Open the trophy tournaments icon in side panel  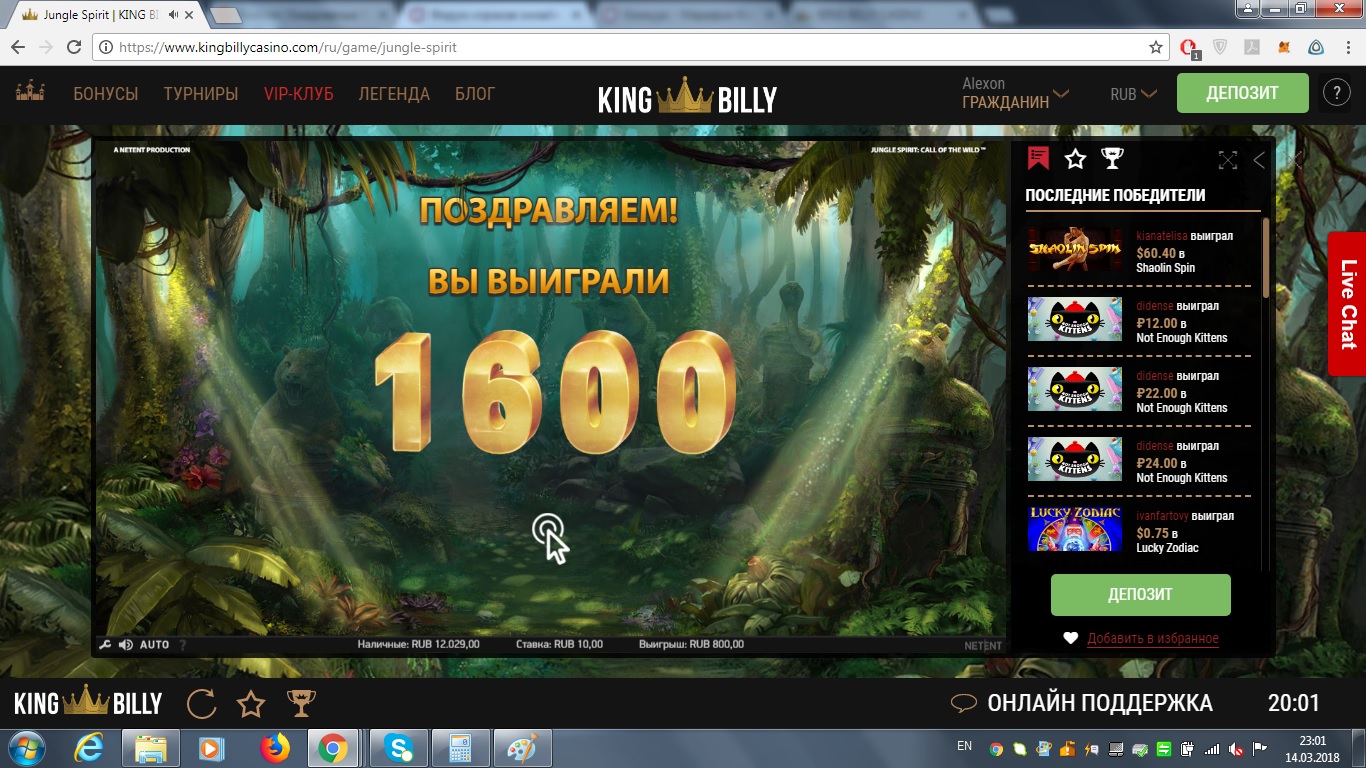pyautogui.click(x=1112, y=158)
